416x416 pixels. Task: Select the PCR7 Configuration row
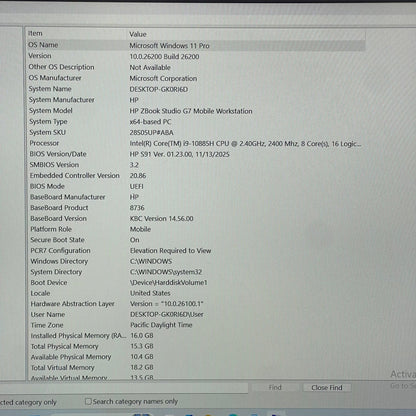tap(196, 250)
